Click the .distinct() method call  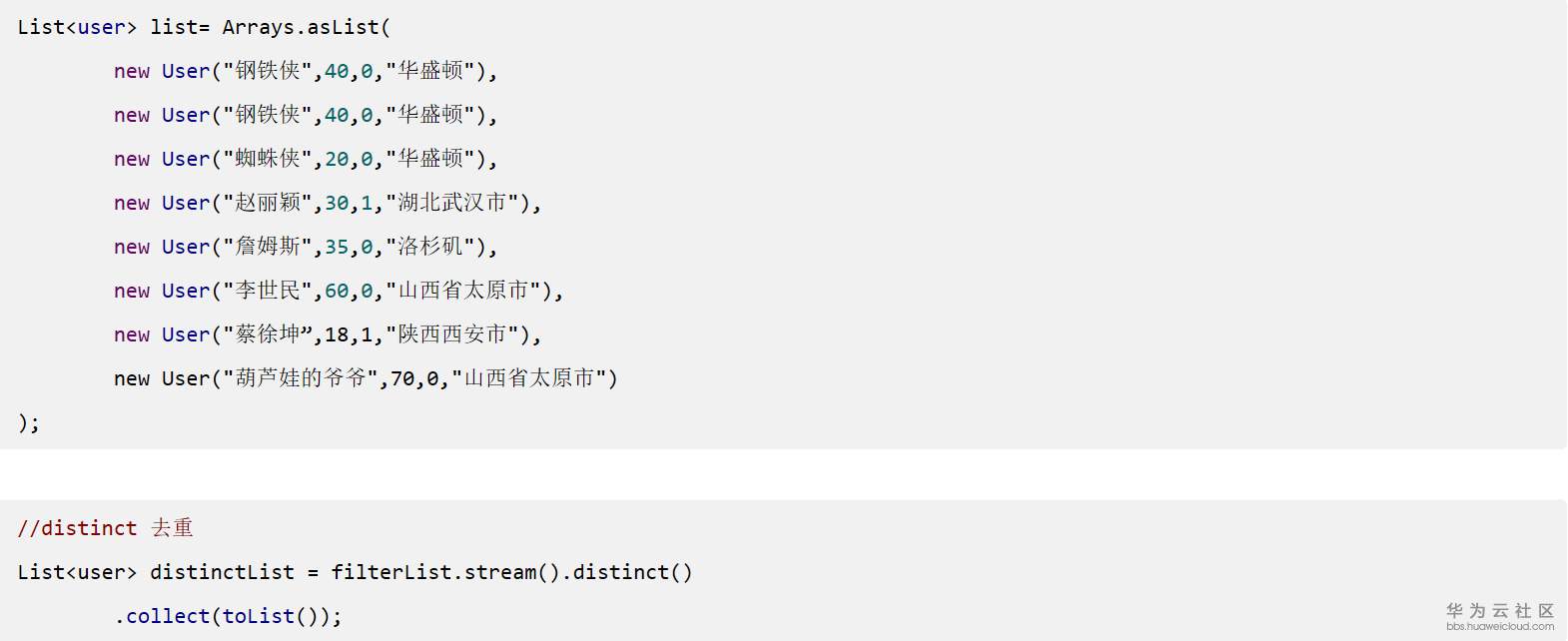(627, 572)
